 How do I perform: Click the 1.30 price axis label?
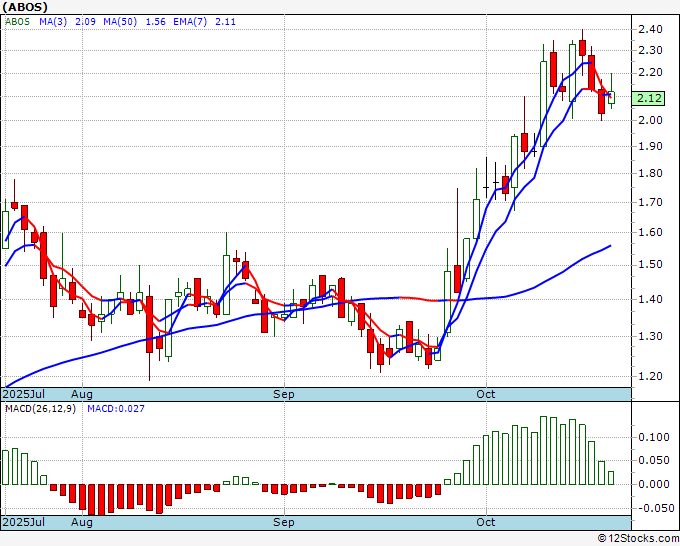[650, 336]
